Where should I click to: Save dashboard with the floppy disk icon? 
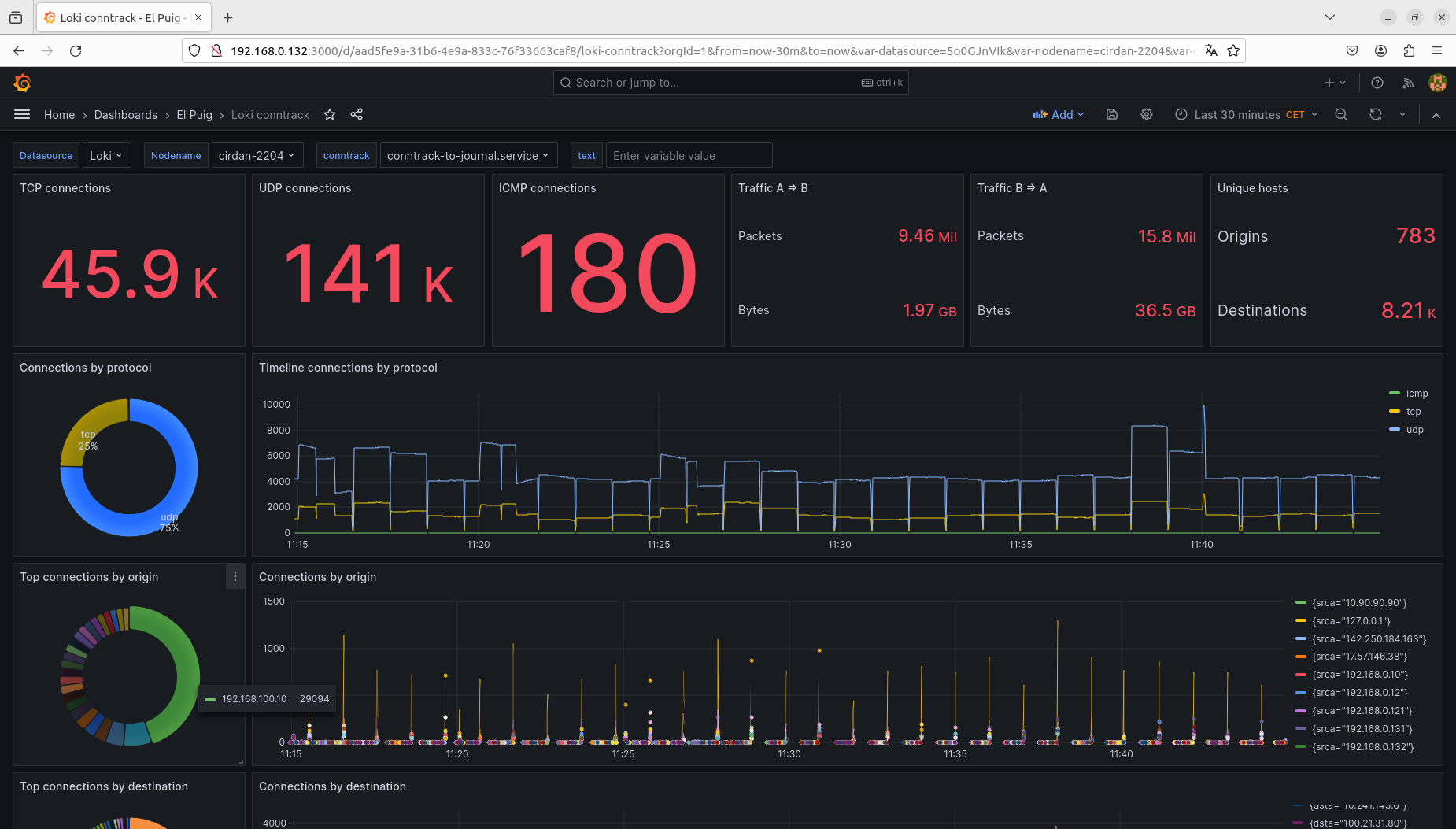(x=1111, y=115)
